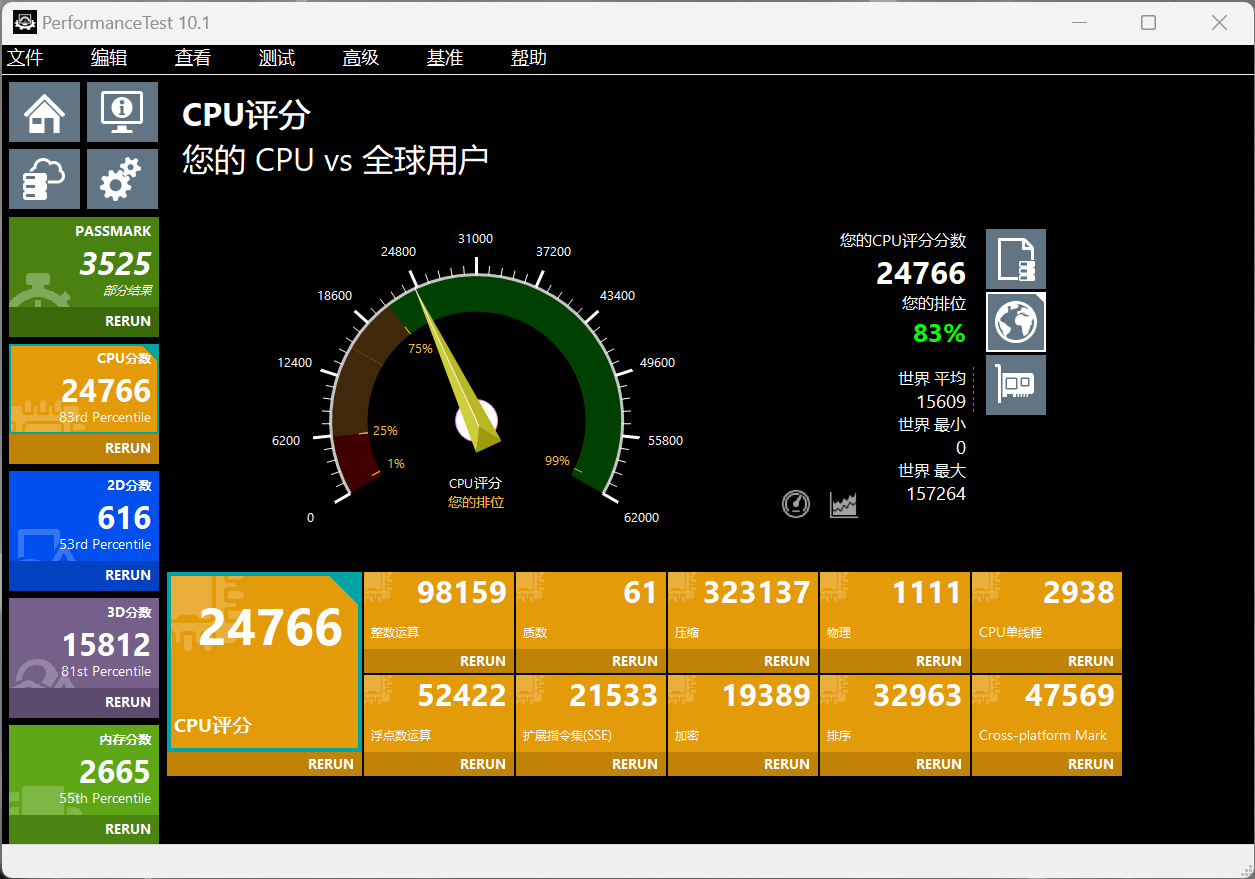This screenshot has width=1255, height=879.
Task: Open the cloud baseline management icon
Action: click(45, 179)
